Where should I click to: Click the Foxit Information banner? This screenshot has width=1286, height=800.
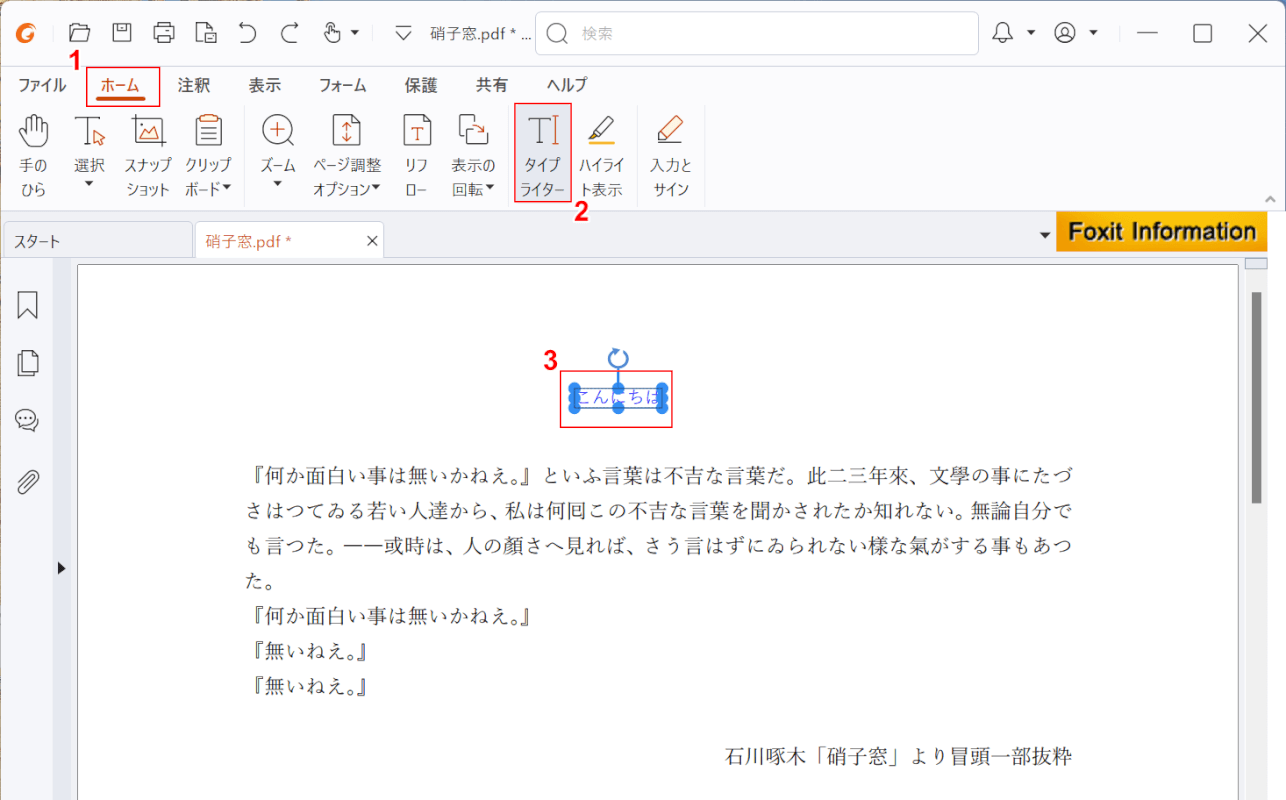[1162, 231]
